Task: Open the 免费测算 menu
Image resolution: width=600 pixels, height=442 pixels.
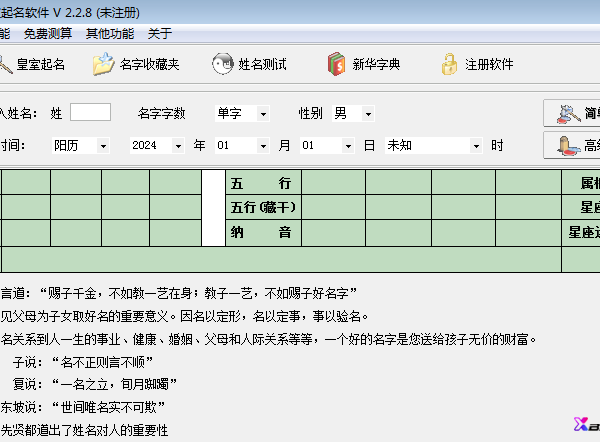Action: [48, 33]
